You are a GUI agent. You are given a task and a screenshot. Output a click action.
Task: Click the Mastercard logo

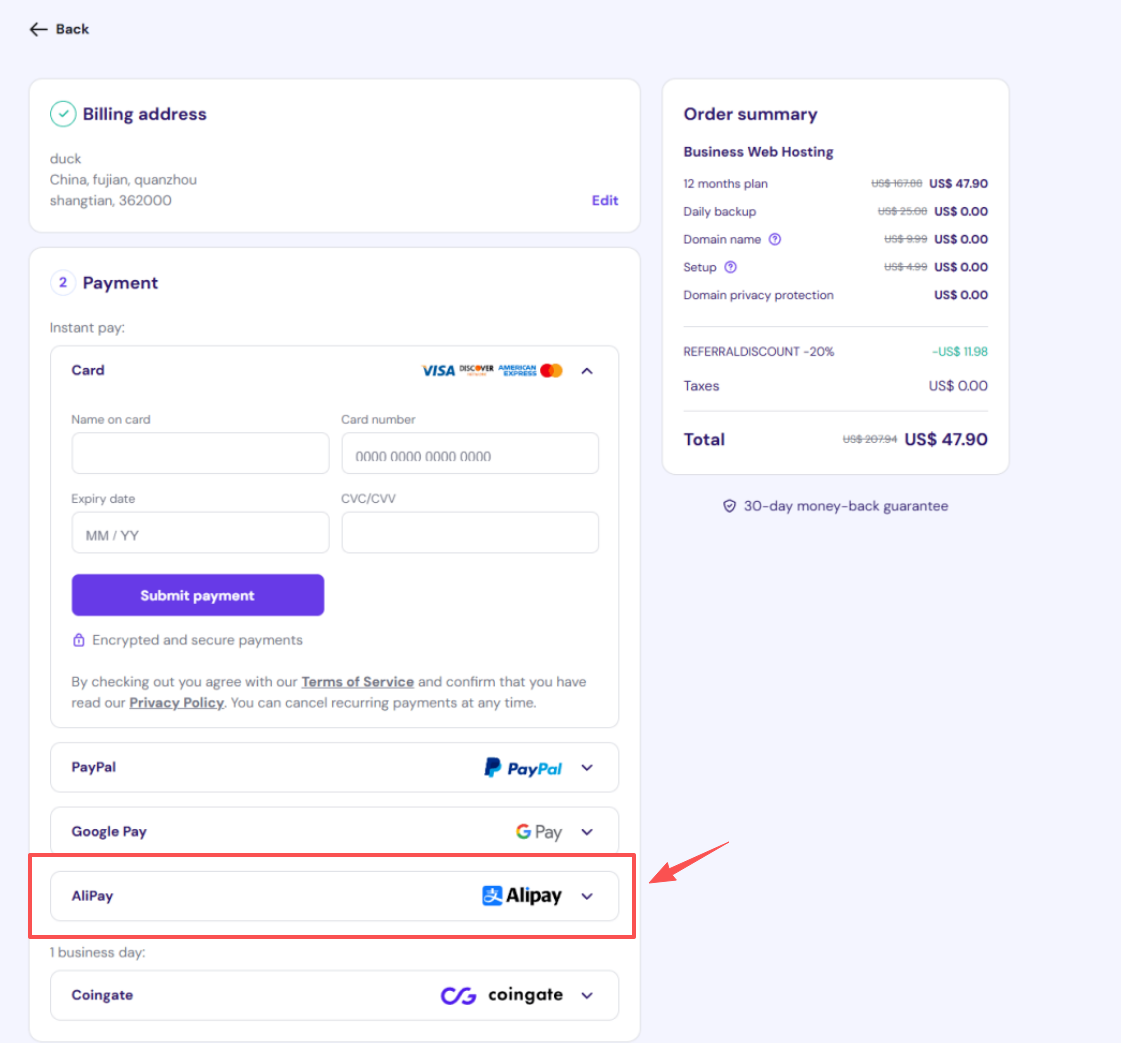pos(551,370)
